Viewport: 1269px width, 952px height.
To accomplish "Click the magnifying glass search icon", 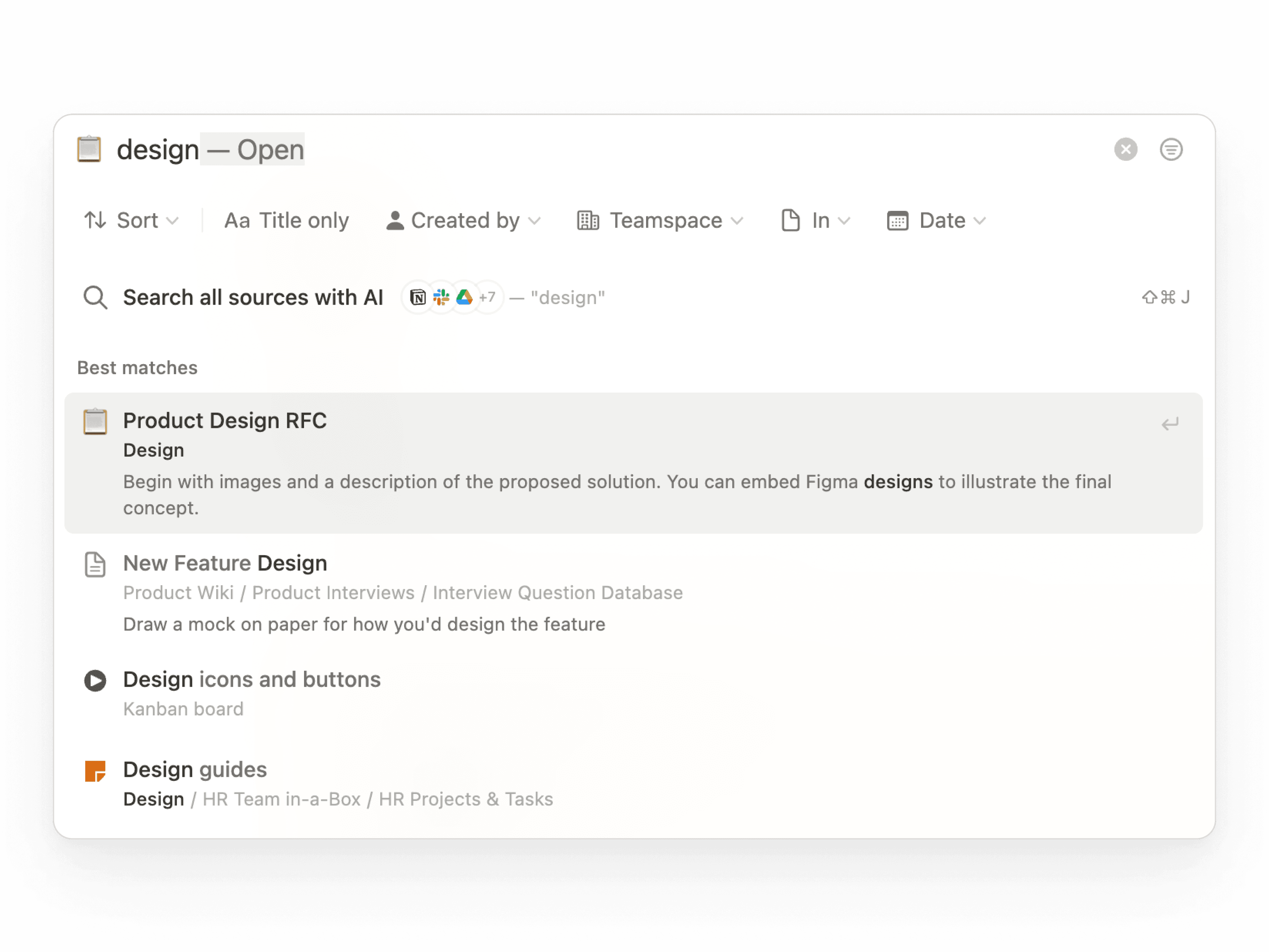I will click(95, 298).
